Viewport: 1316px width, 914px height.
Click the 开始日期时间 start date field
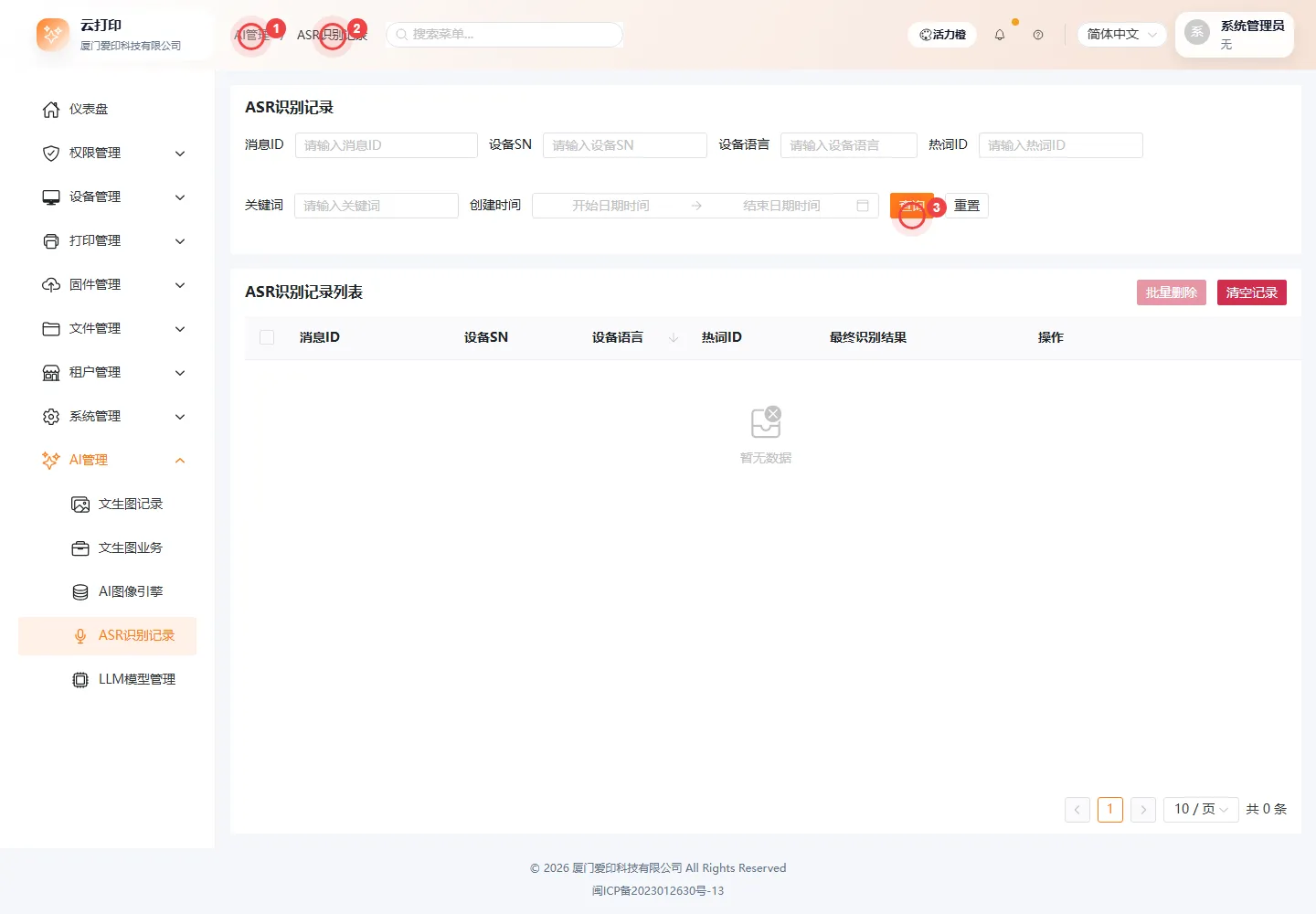[610, 206]
